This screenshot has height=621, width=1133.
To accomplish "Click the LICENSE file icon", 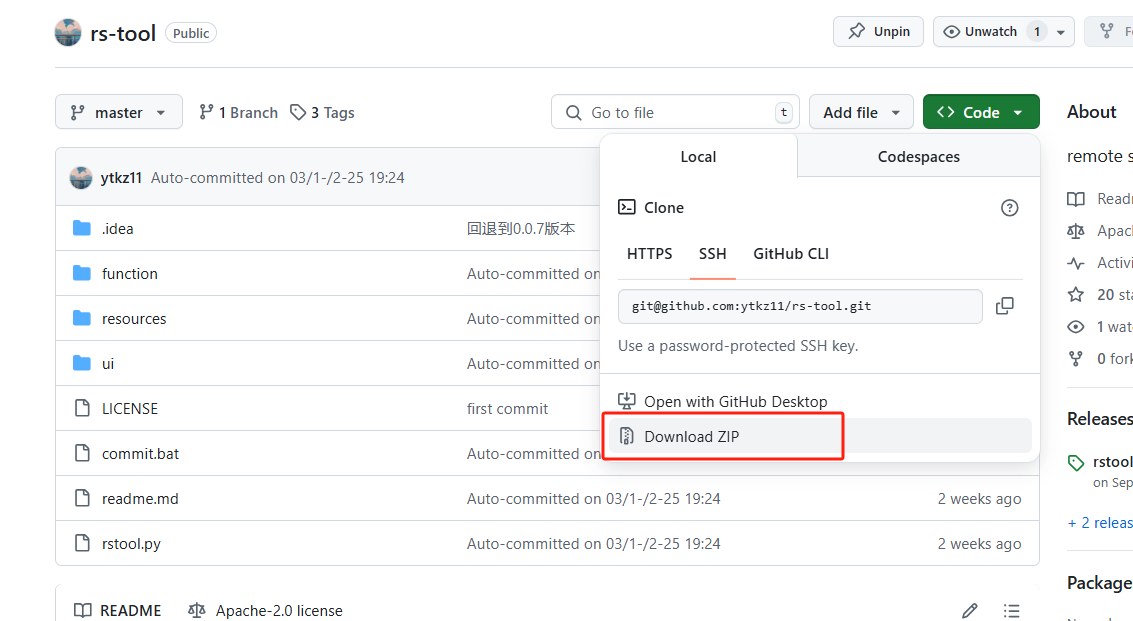I will point(82,408).
